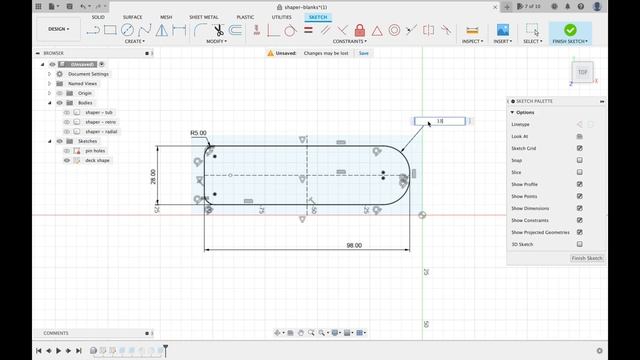
Task: Open the INSPECT dropdown menu
Action: click(472, 41)
